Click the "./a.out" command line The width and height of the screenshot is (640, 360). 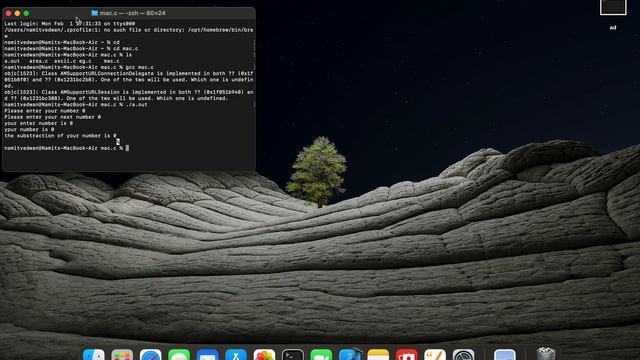[x=76, y=104]
